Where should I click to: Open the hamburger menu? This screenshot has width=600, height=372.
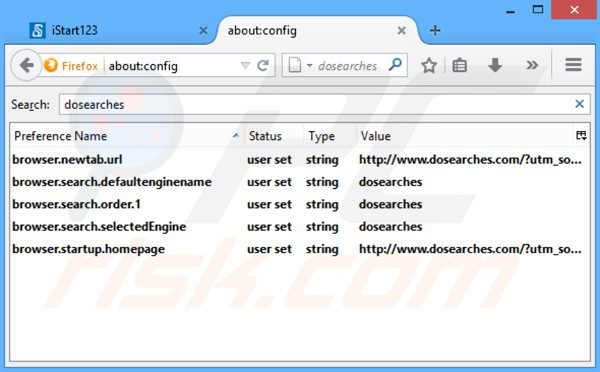[x=573, y=65]
